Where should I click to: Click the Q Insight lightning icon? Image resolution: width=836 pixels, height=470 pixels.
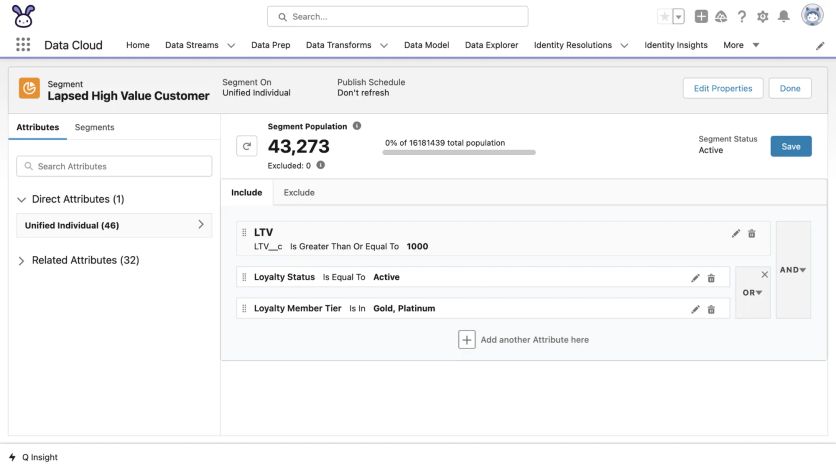click(x=12, y=457)
